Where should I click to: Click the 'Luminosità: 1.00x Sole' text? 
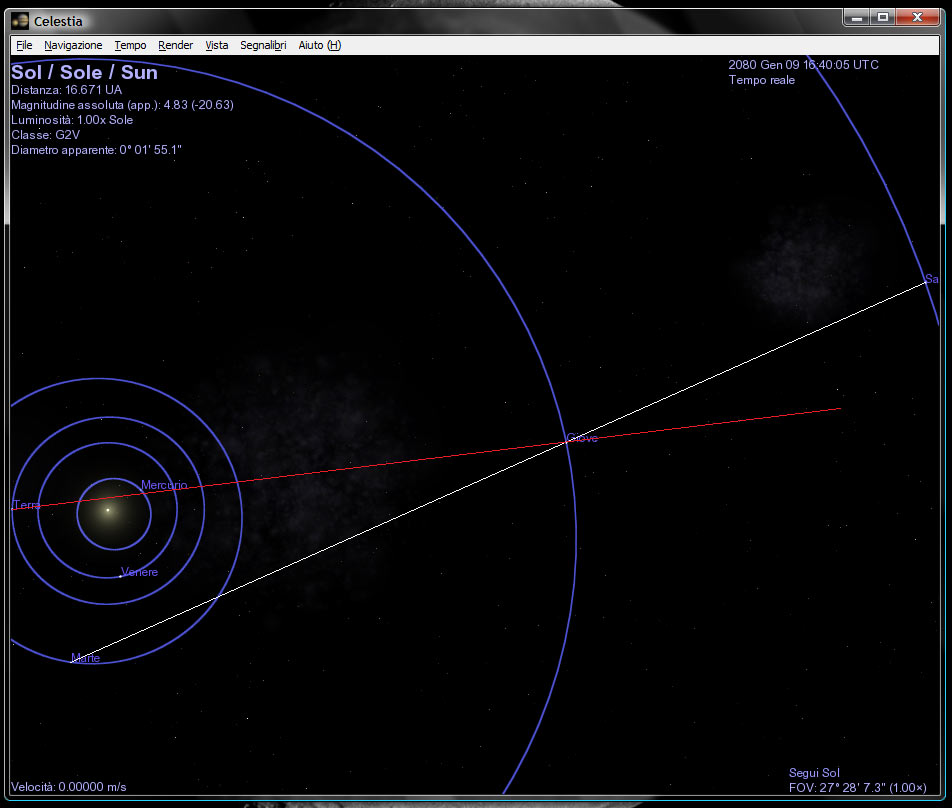[72, 120]
